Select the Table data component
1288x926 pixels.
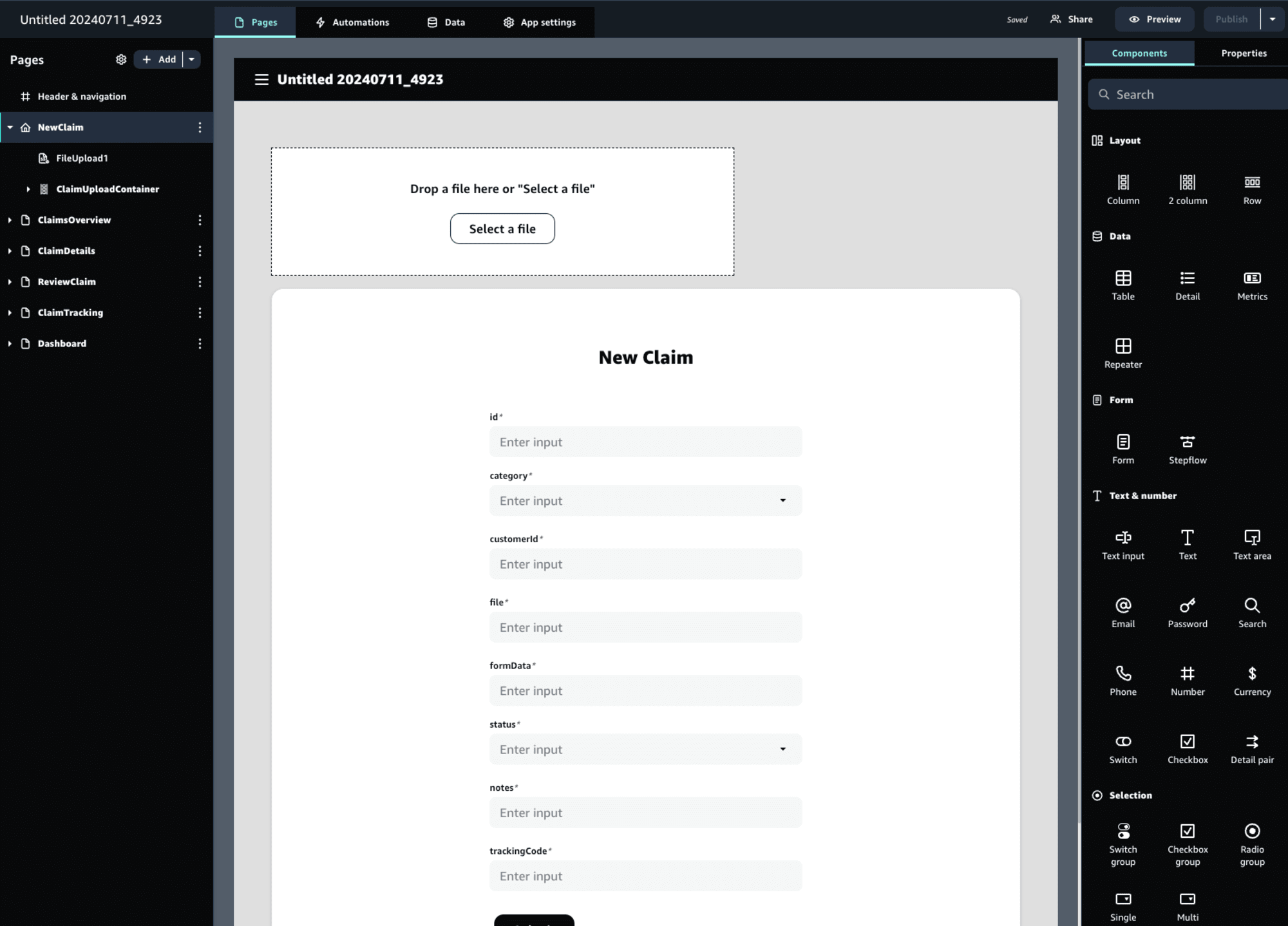[x=1122, y=285]
